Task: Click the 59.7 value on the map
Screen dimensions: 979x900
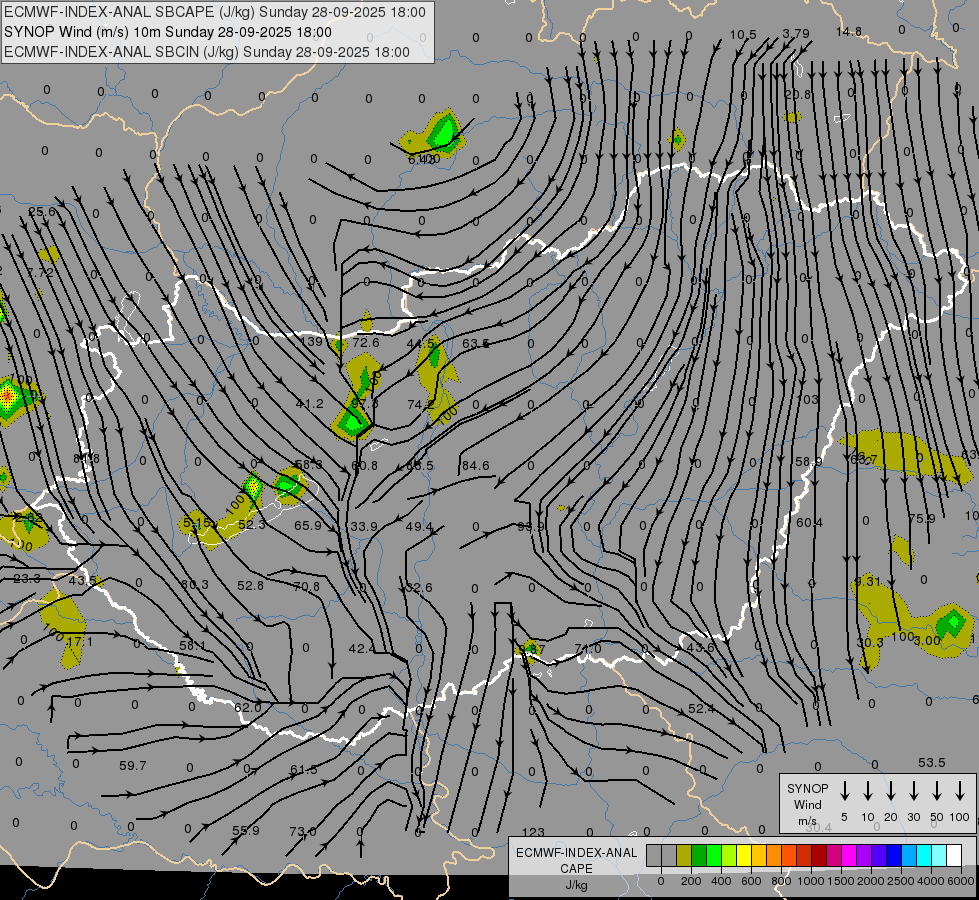Action: point(132,765)
